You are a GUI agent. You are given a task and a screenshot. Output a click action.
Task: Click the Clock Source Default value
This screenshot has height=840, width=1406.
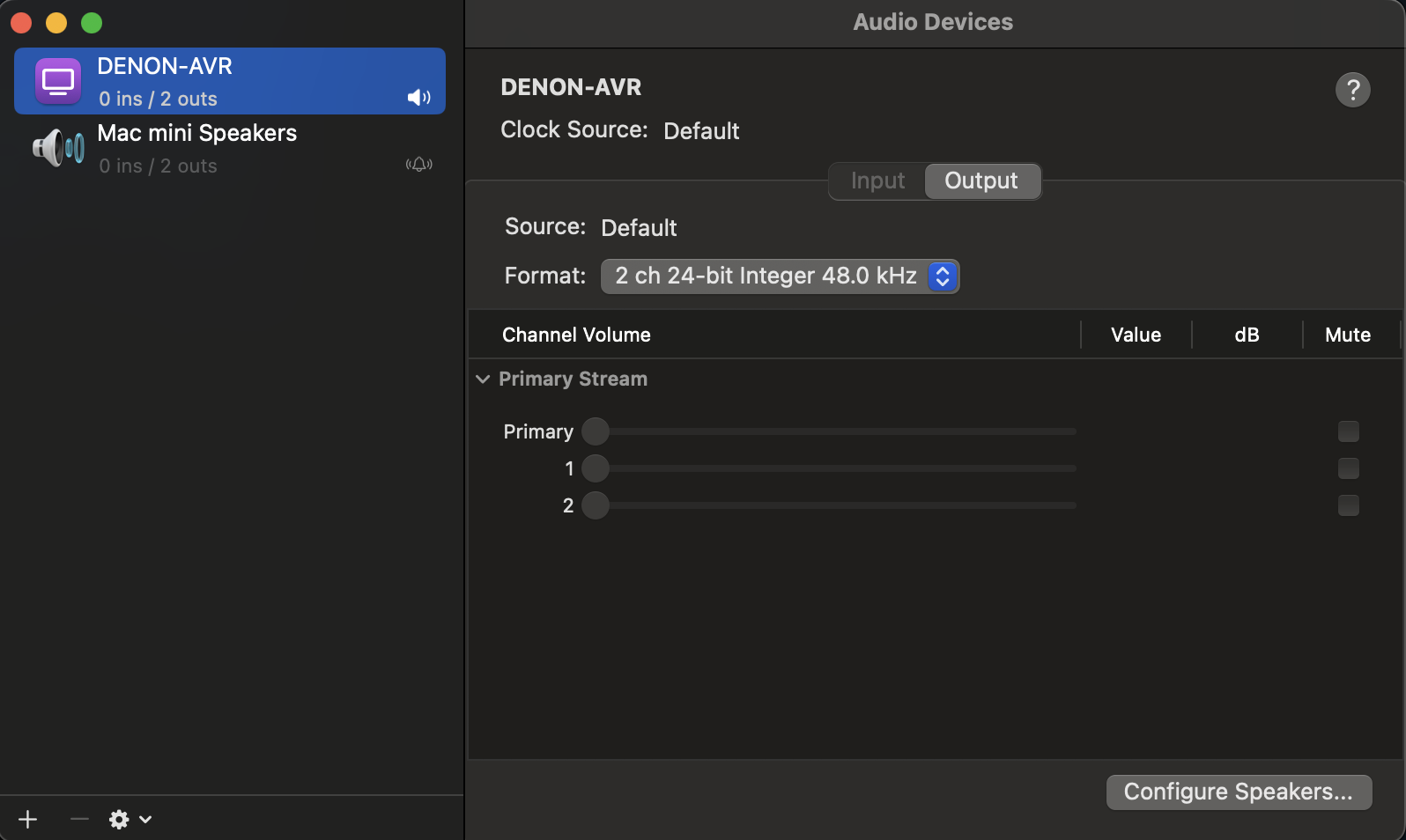tap(701, 131)
